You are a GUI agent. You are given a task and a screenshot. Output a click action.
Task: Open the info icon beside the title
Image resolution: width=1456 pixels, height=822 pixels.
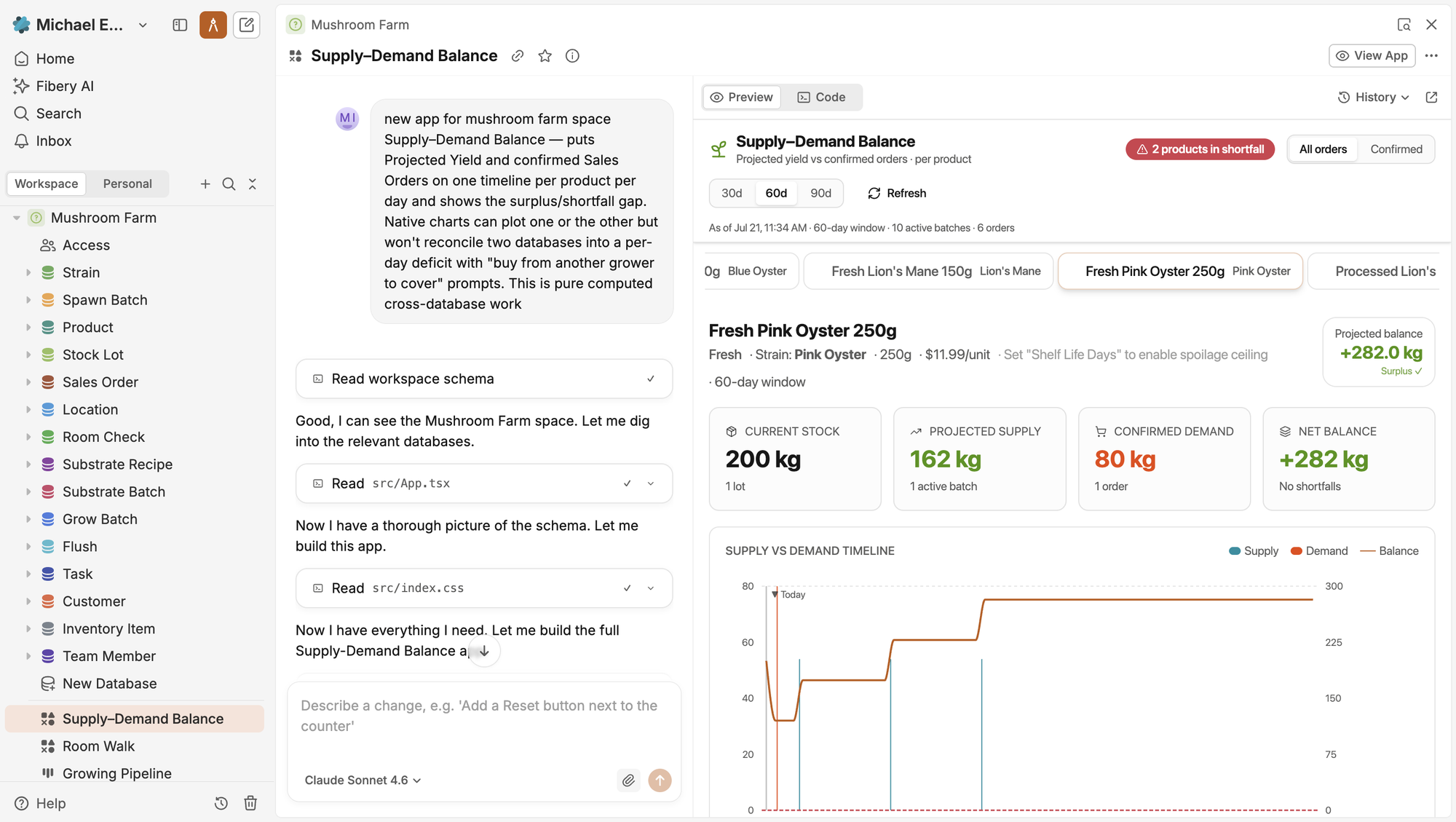coord(573,56)
